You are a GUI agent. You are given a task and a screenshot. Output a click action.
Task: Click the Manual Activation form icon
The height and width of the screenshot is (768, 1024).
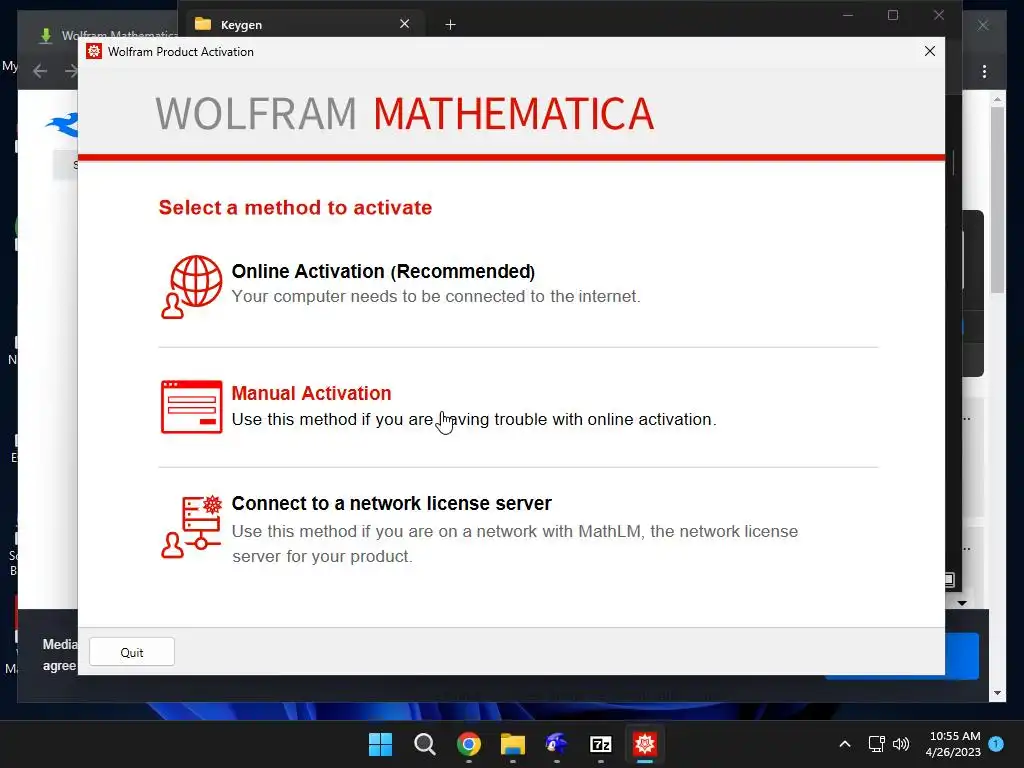pyautogui.click(x=191, y=407)
